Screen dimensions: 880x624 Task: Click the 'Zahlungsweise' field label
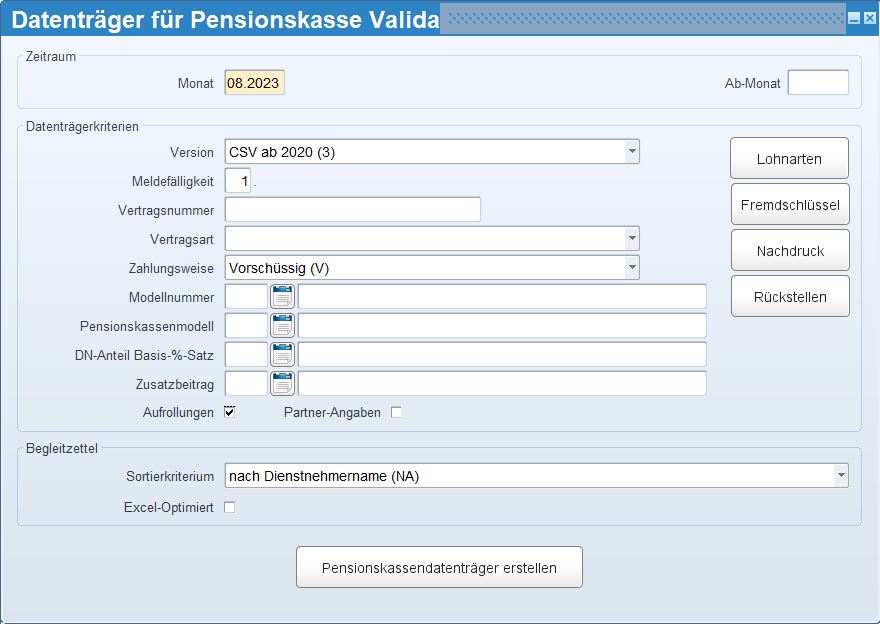coord(171,268)
